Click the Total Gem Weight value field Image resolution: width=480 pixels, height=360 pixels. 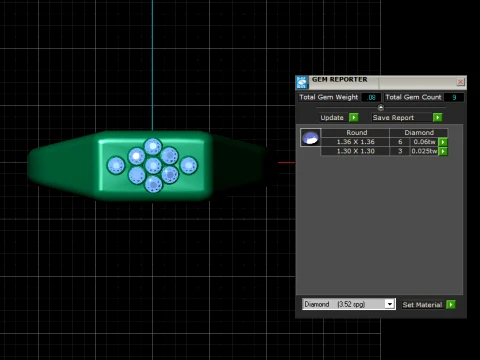372,97
